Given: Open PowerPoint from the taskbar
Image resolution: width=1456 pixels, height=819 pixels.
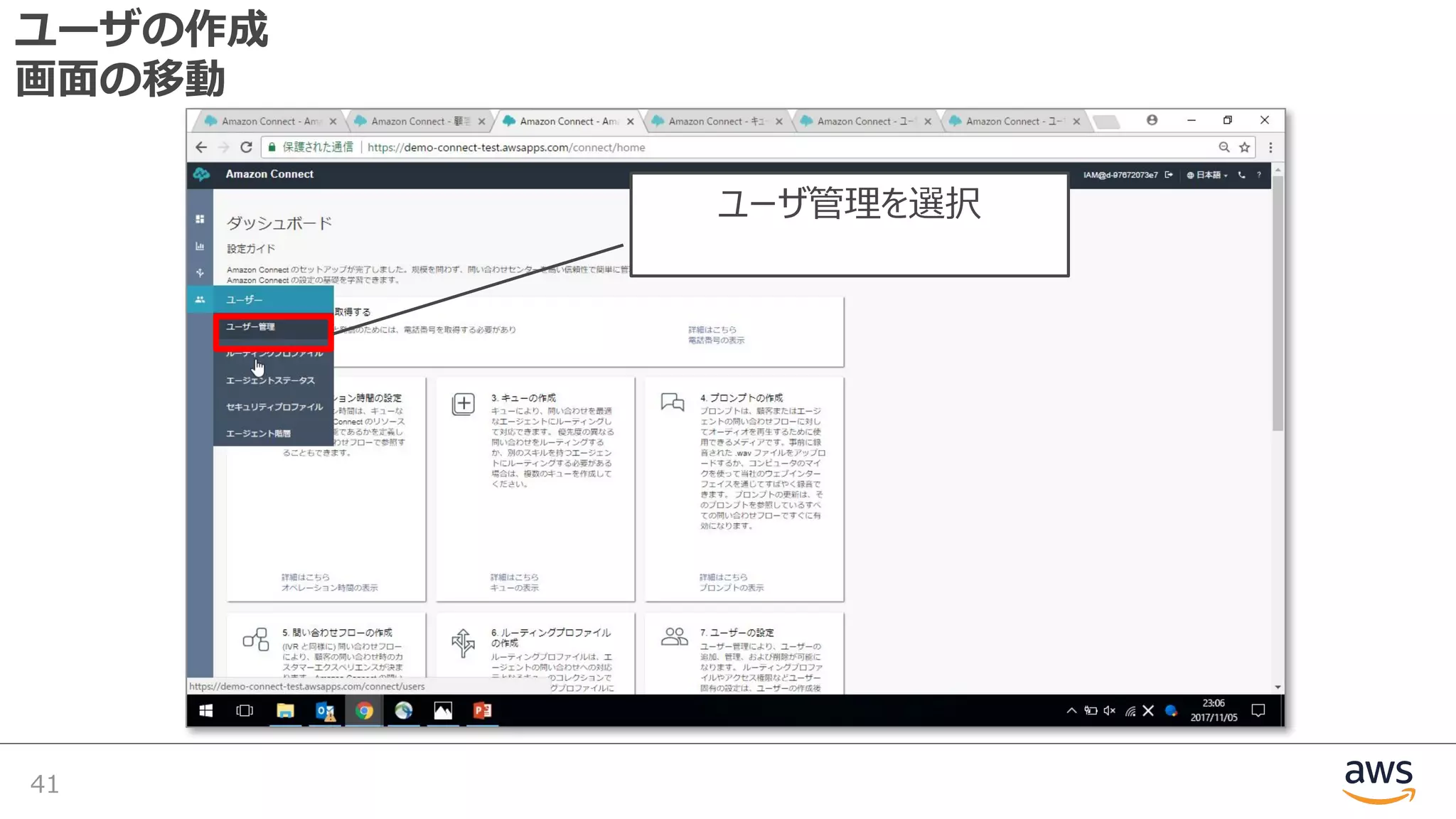Looking at the screenshot, I should [483, 711].
